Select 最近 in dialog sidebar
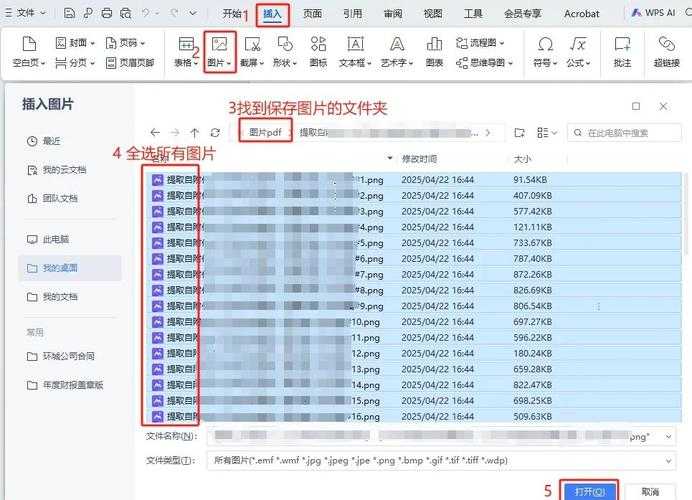The width and height of the screenshot is (692, 500). (x=43, y=141)
